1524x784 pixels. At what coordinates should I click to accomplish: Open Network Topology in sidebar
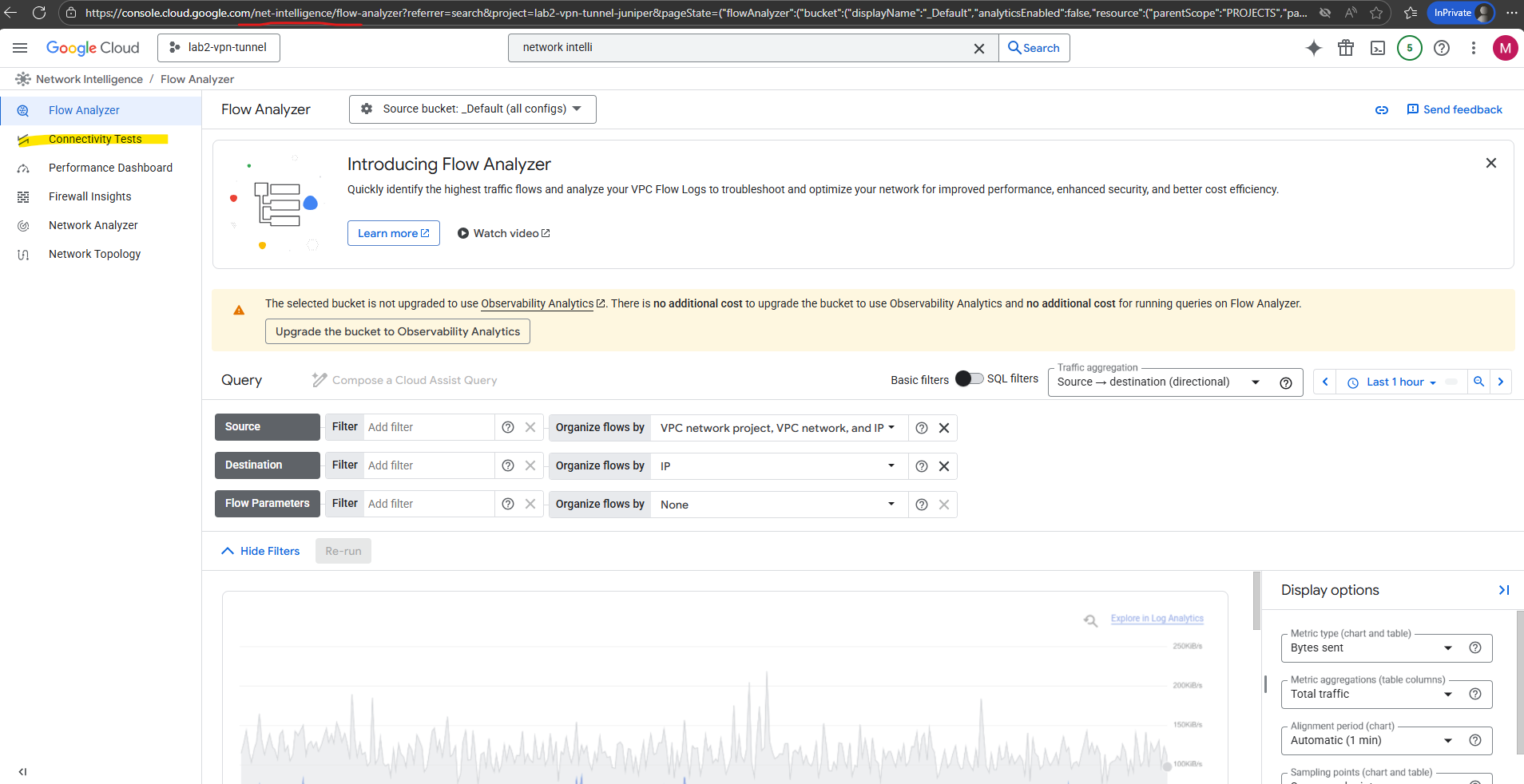click(101, 254)
